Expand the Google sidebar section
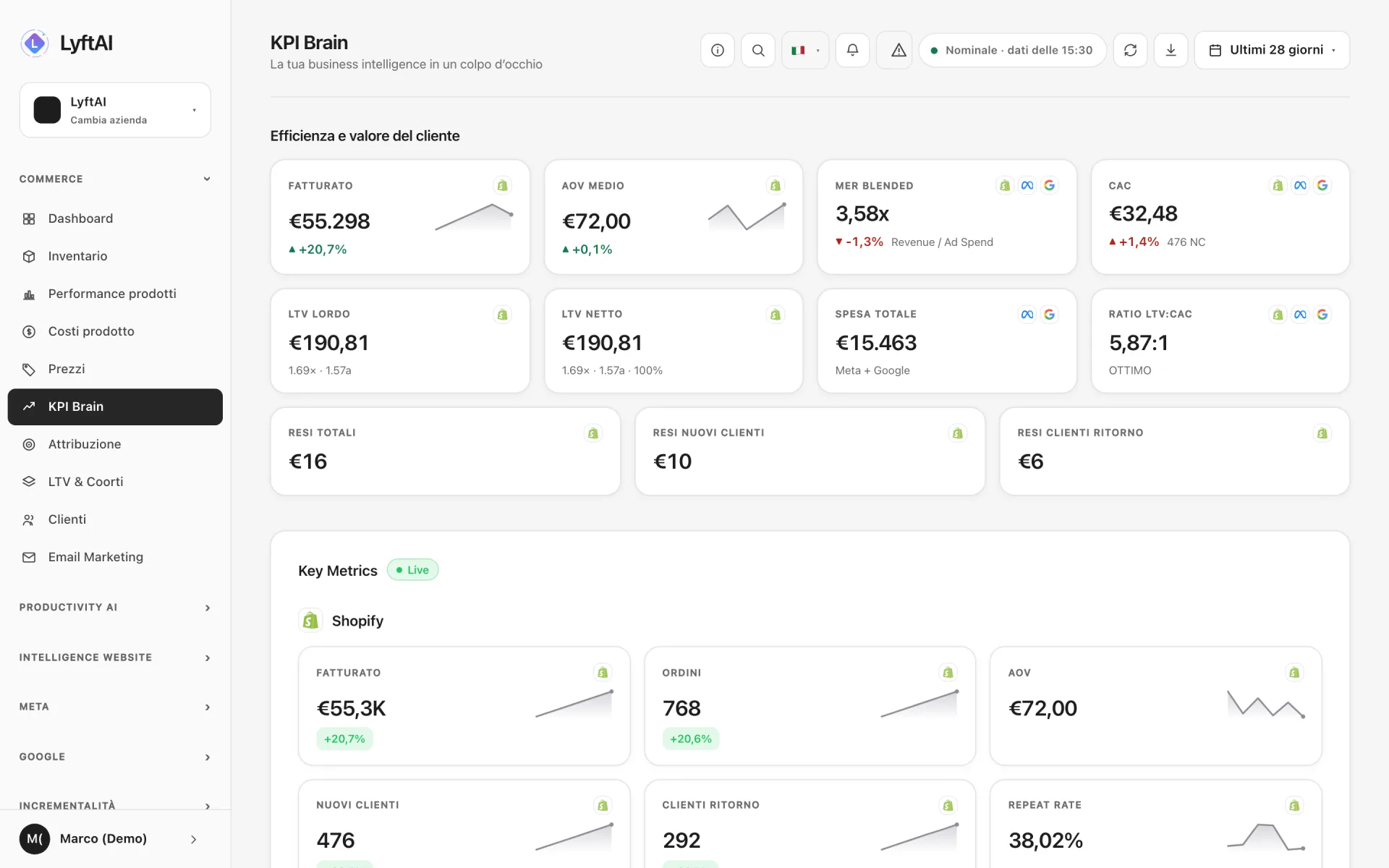Screen dimensions: 1389x868 tap(115, 757)
